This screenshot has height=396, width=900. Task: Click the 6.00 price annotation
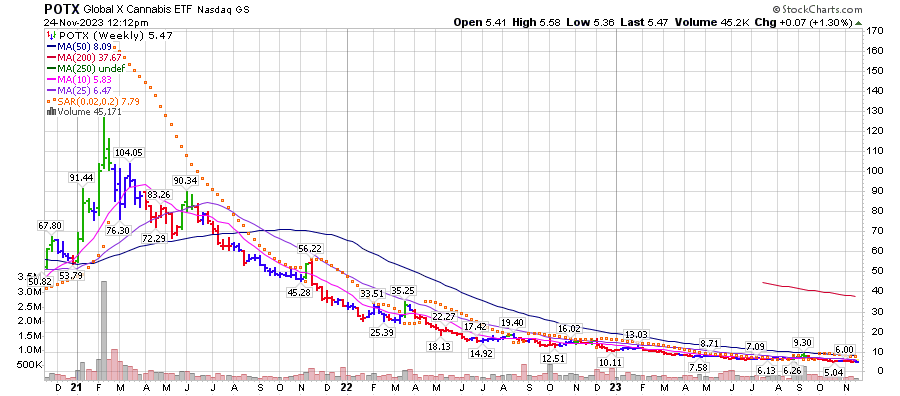[x=845, y=349]
